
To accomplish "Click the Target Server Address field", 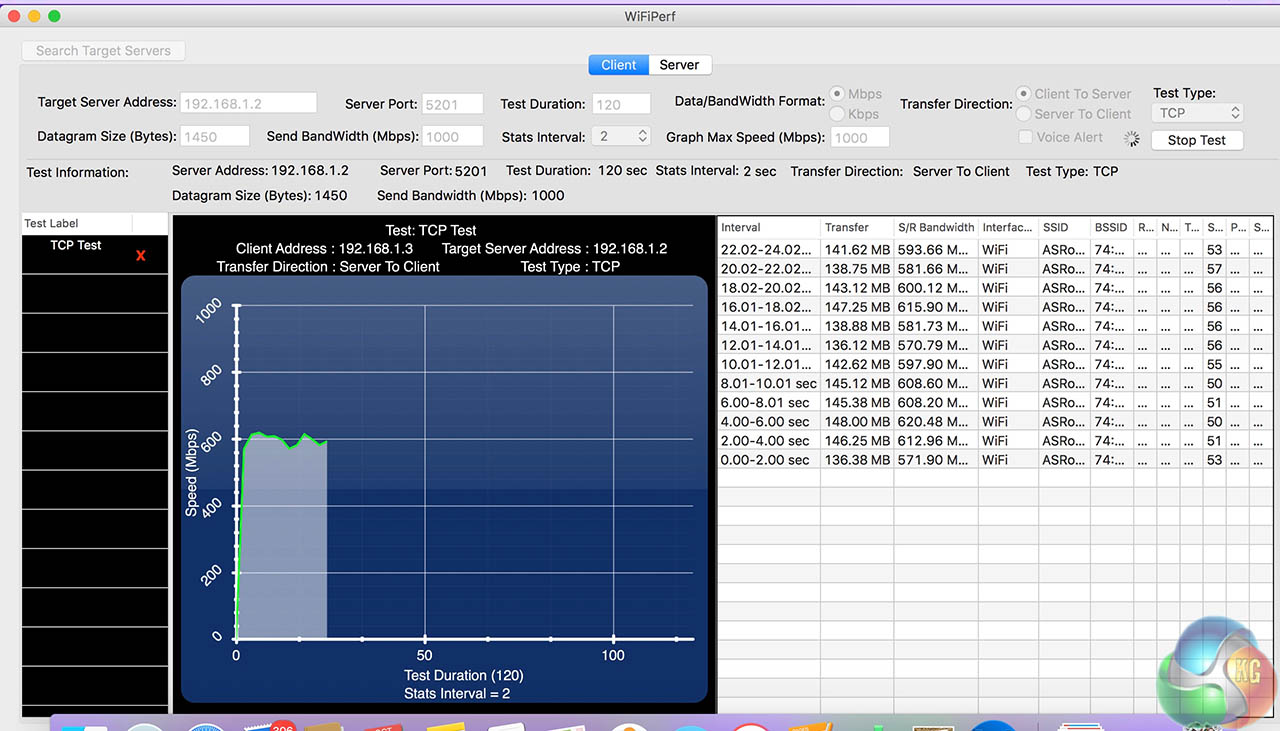I will tap(248, 103).
